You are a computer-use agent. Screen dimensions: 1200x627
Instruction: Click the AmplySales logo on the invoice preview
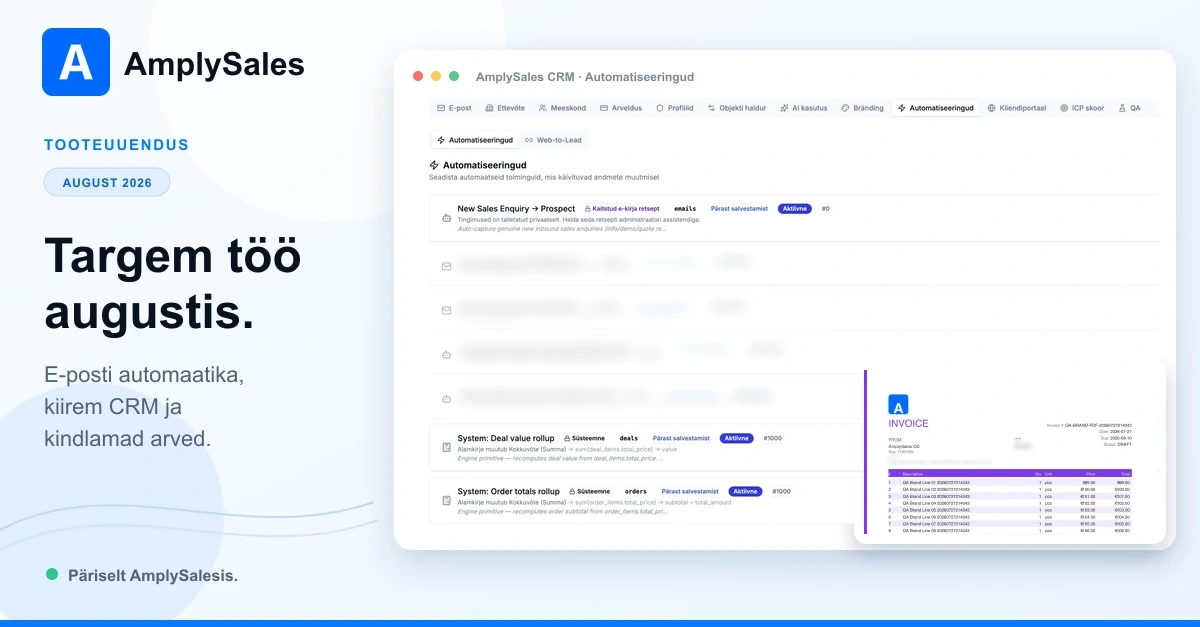(898, 405)
